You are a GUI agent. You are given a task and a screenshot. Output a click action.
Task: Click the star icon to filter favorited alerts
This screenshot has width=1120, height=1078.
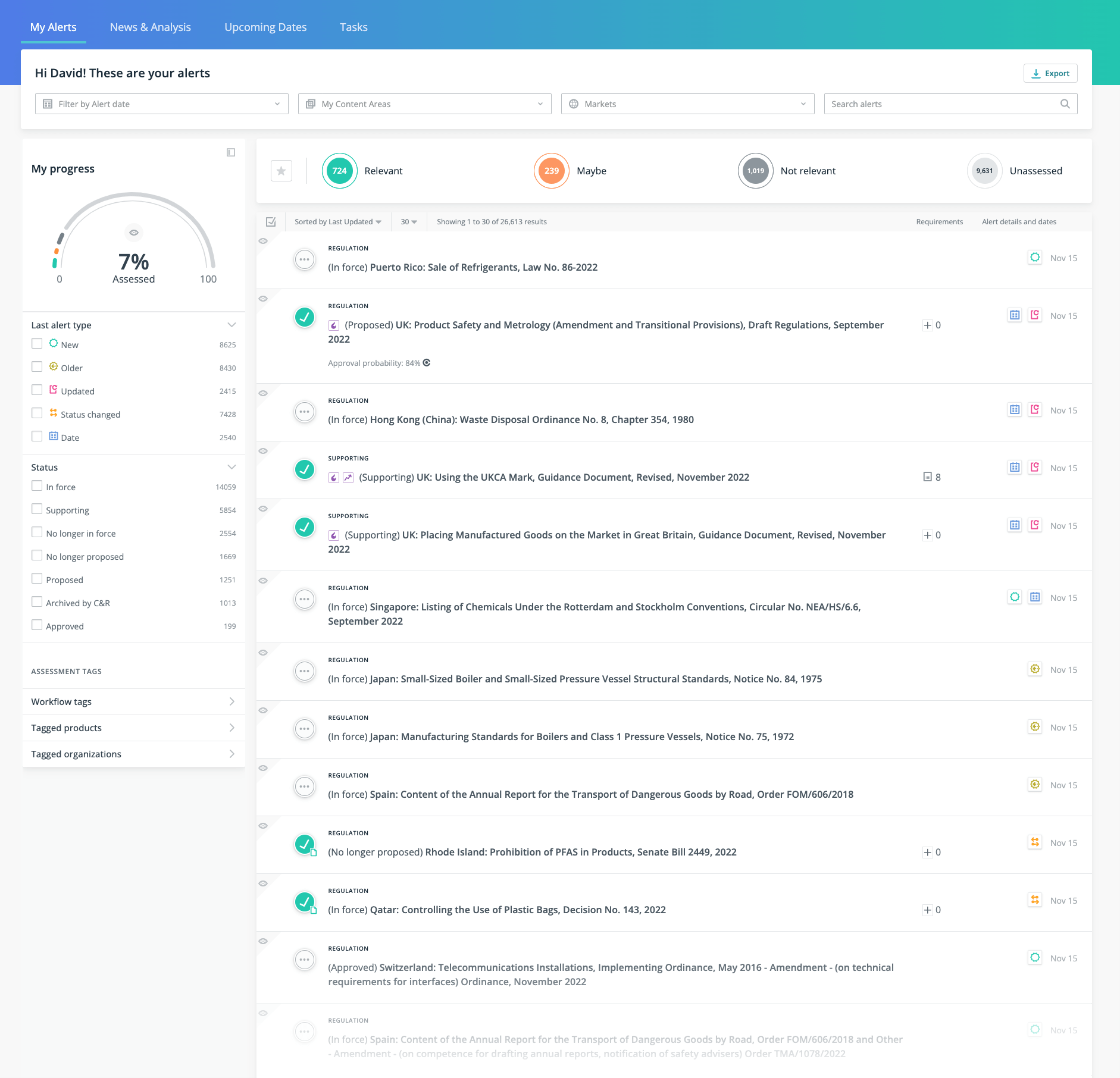pyautogui.click(x=281, y=171)
